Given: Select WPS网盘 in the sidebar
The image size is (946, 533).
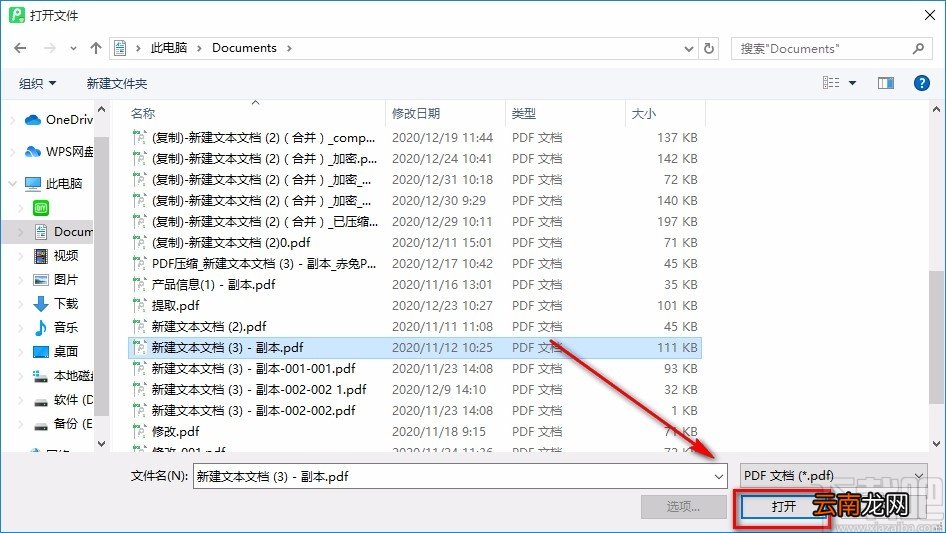Looking at the screenshot, I should pyautogui.click(x=59, y=152).
